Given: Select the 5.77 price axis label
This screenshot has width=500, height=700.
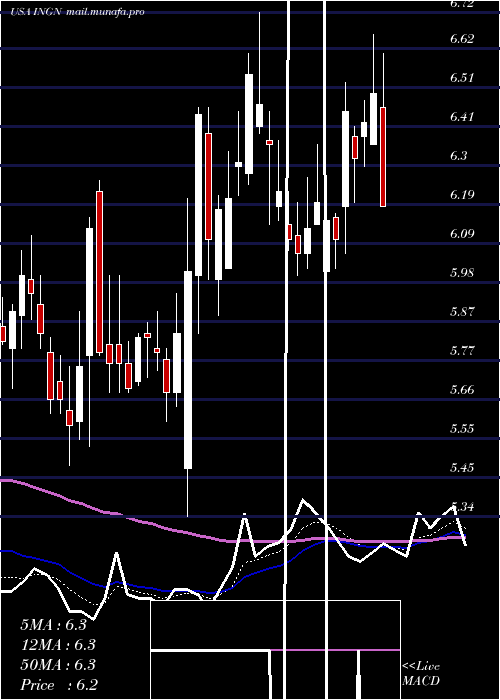Looking at the screenshot, I should pyautogui.click(x=462, y=351).
